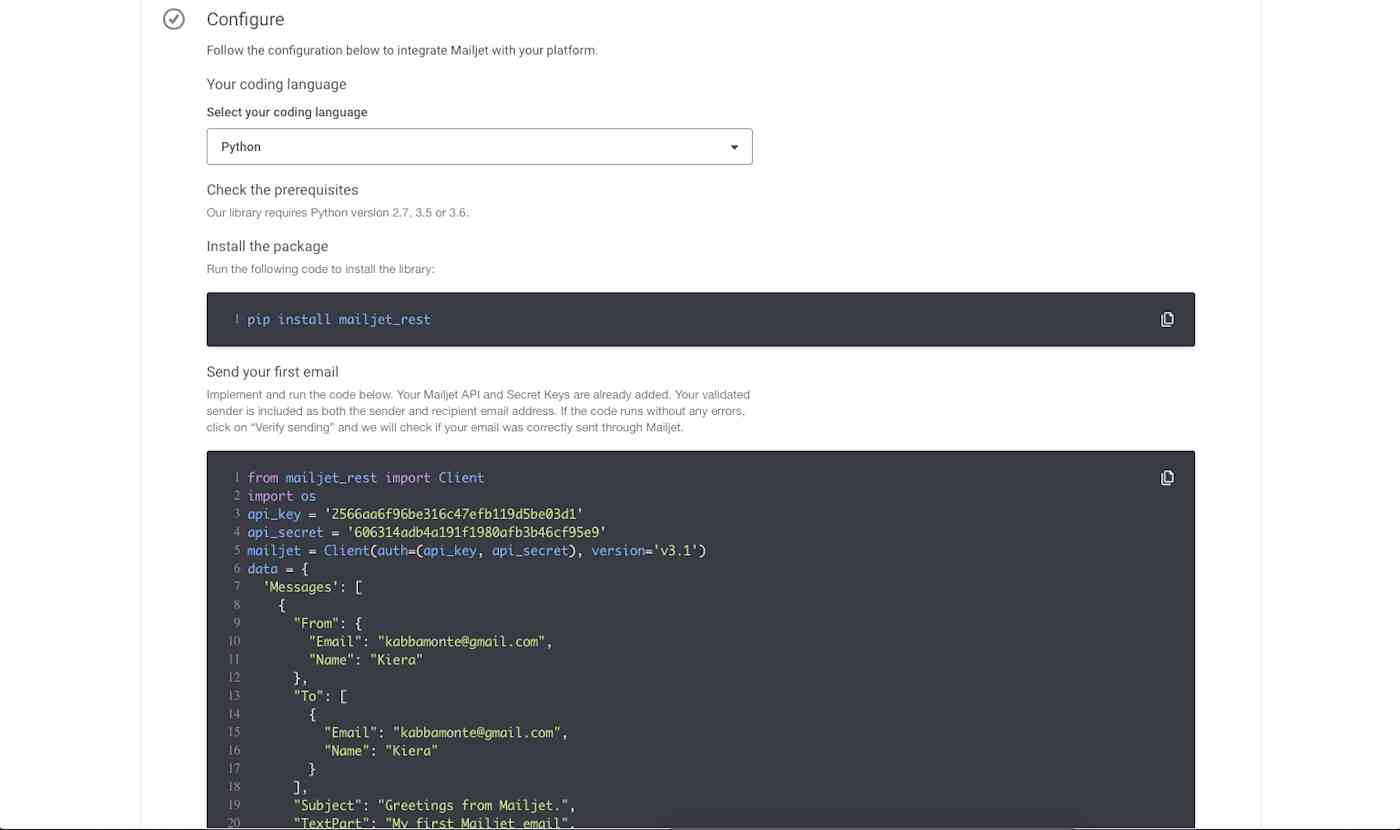Screen dimensions: 1400x830
Task: Click the "Name": "Kiera" on line 11
Action: (366, 660)
